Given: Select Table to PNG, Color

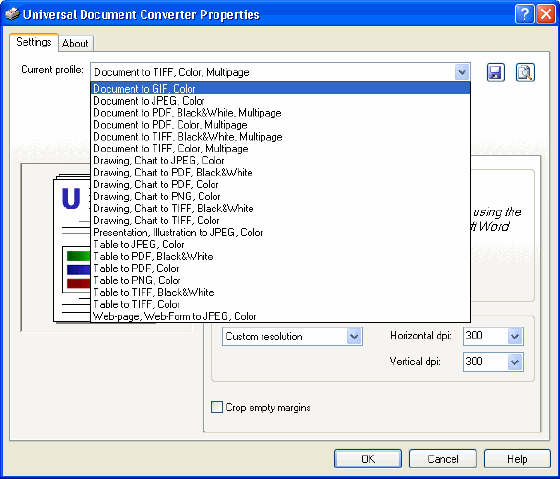Looking at the screenshot, I should point(280,280).
